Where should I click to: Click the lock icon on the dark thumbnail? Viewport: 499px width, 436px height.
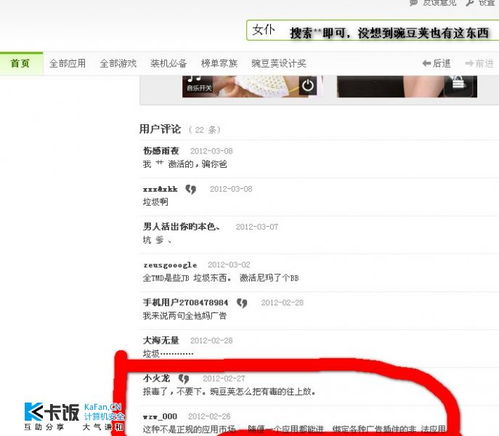(x=458, y=82)
